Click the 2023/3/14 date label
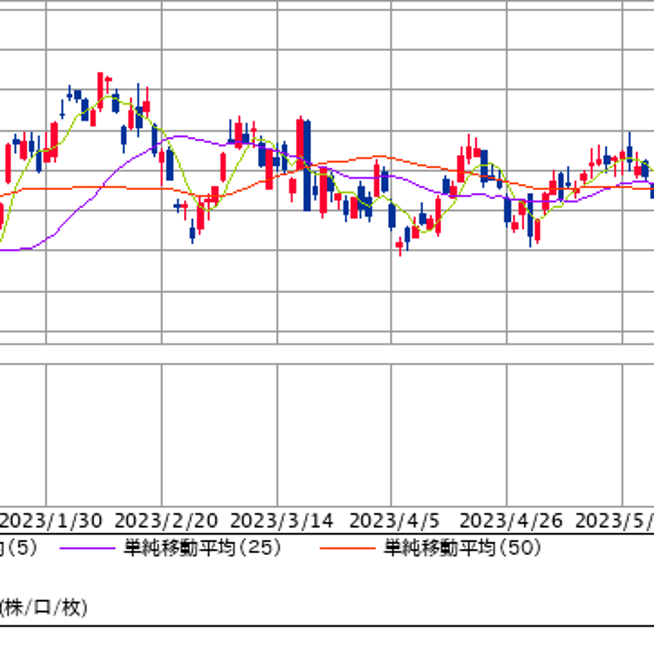The image size is (654, 654). [282, 521]
